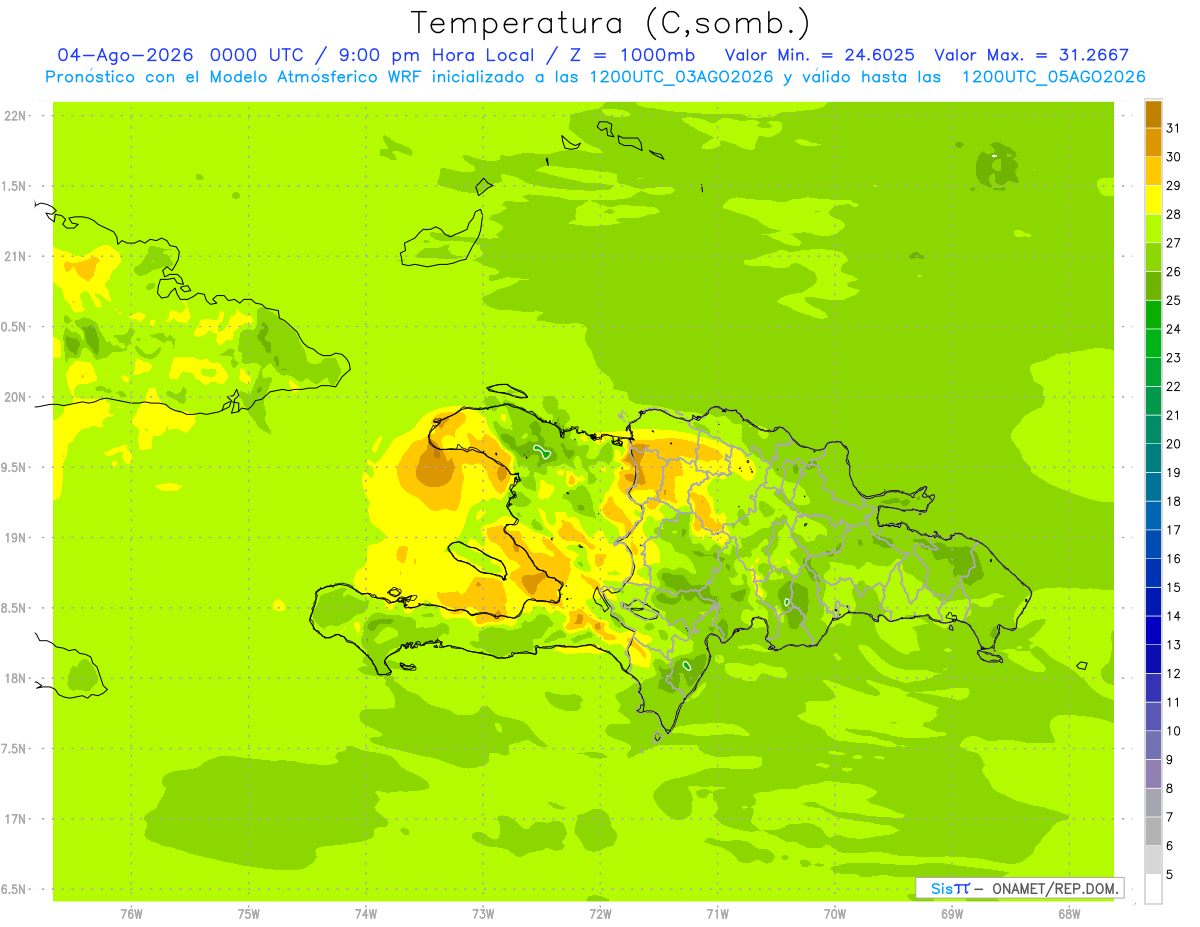This screenshot has width=1200, height=927.
Task: Click the 19N latitude axis label
Action: pyautogui.click(x=17, y=537)
